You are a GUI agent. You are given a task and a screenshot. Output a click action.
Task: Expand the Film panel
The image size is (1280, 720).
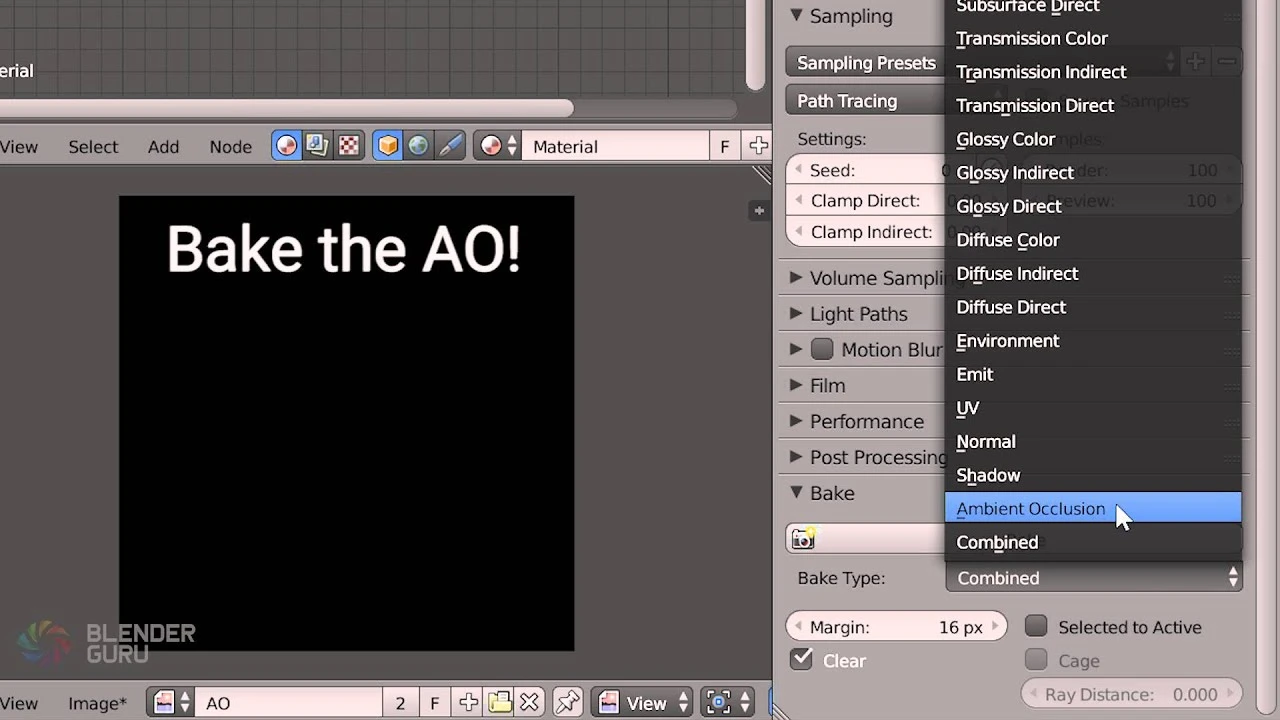[796, 385]
